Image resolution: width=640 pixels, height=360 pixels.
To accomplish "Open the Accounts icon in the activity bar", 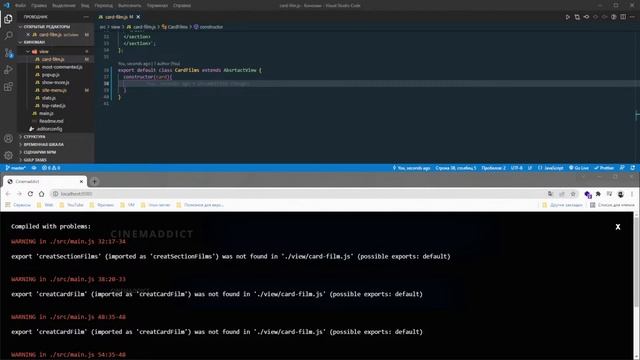I will pyautogui.click(x=8, y=139).
